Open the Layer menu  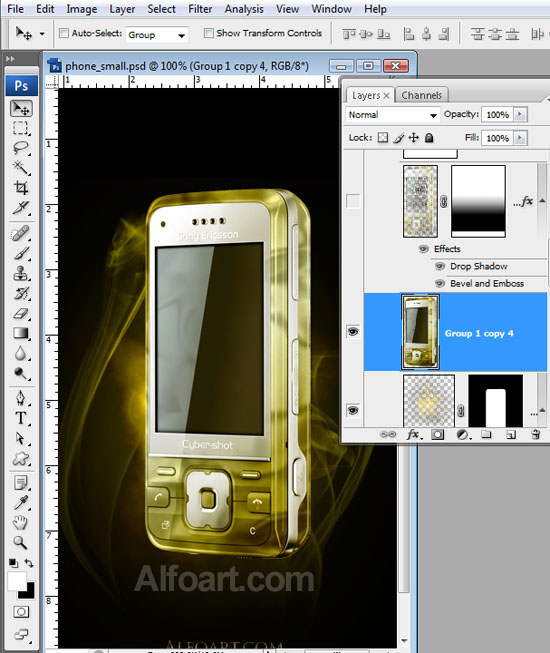(x=122, y=9)
